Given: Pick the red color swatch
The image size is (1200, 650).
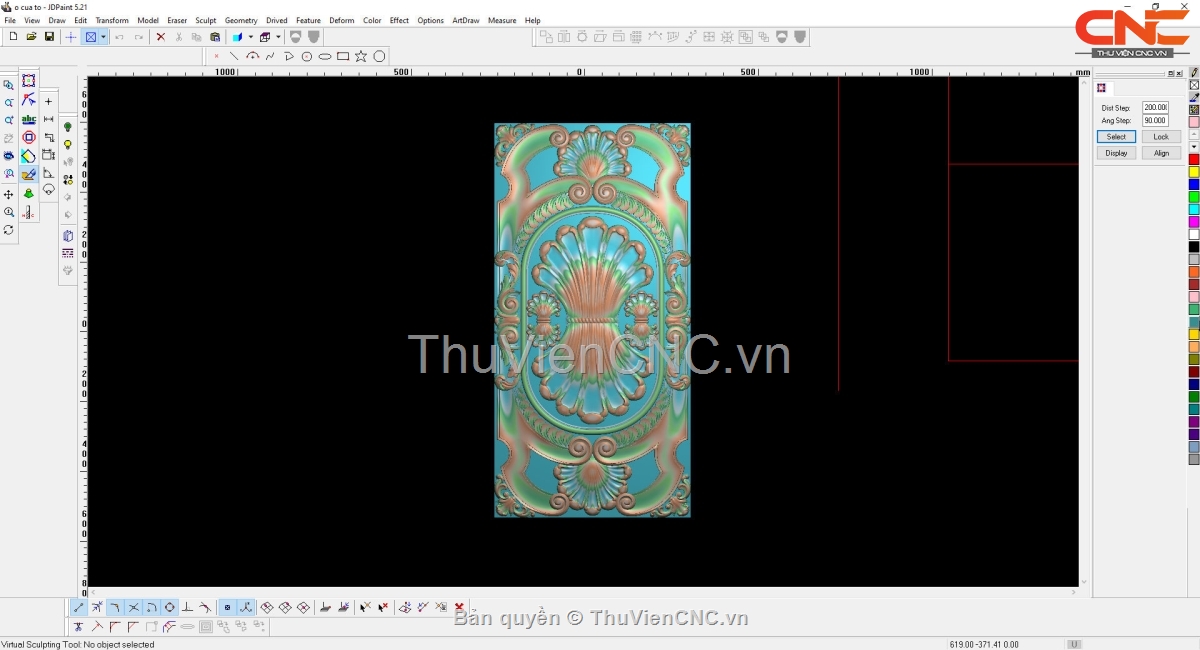Looking at the screenshot, I should 1194,160.
